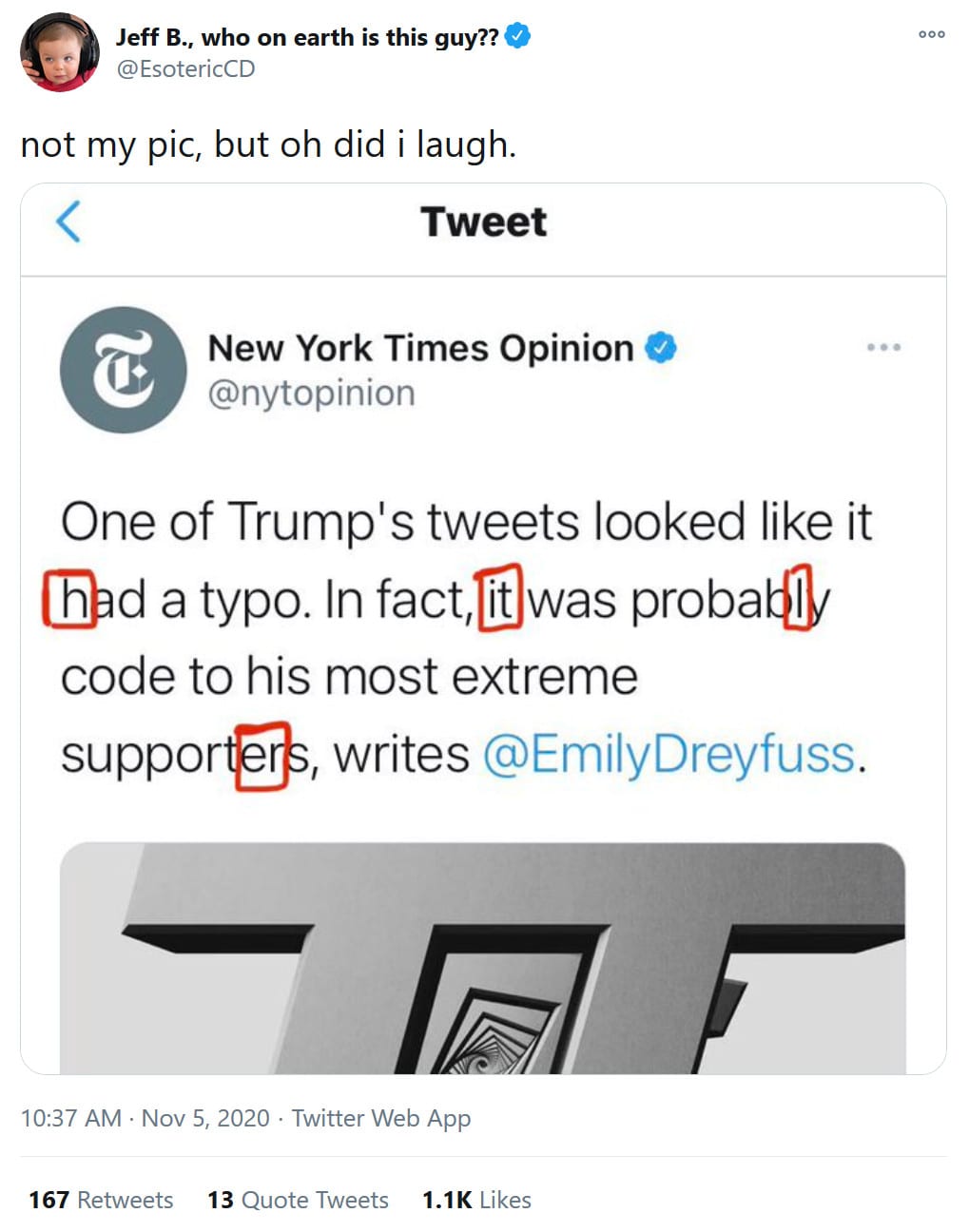The image size is (969, 1232).
Task: Click the New York Times Opinion logo avatar
Action: pyautogui.click(x=123, y=370)
